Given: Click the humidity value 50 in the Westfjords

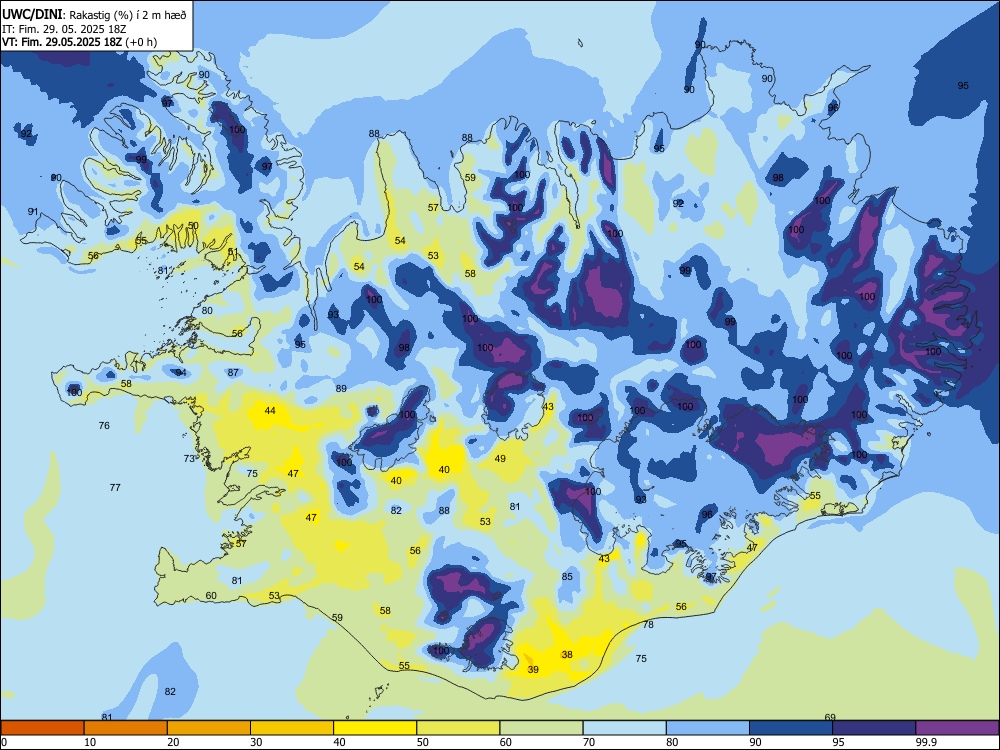Looking at the screenshot, I should tap(193, 225).
